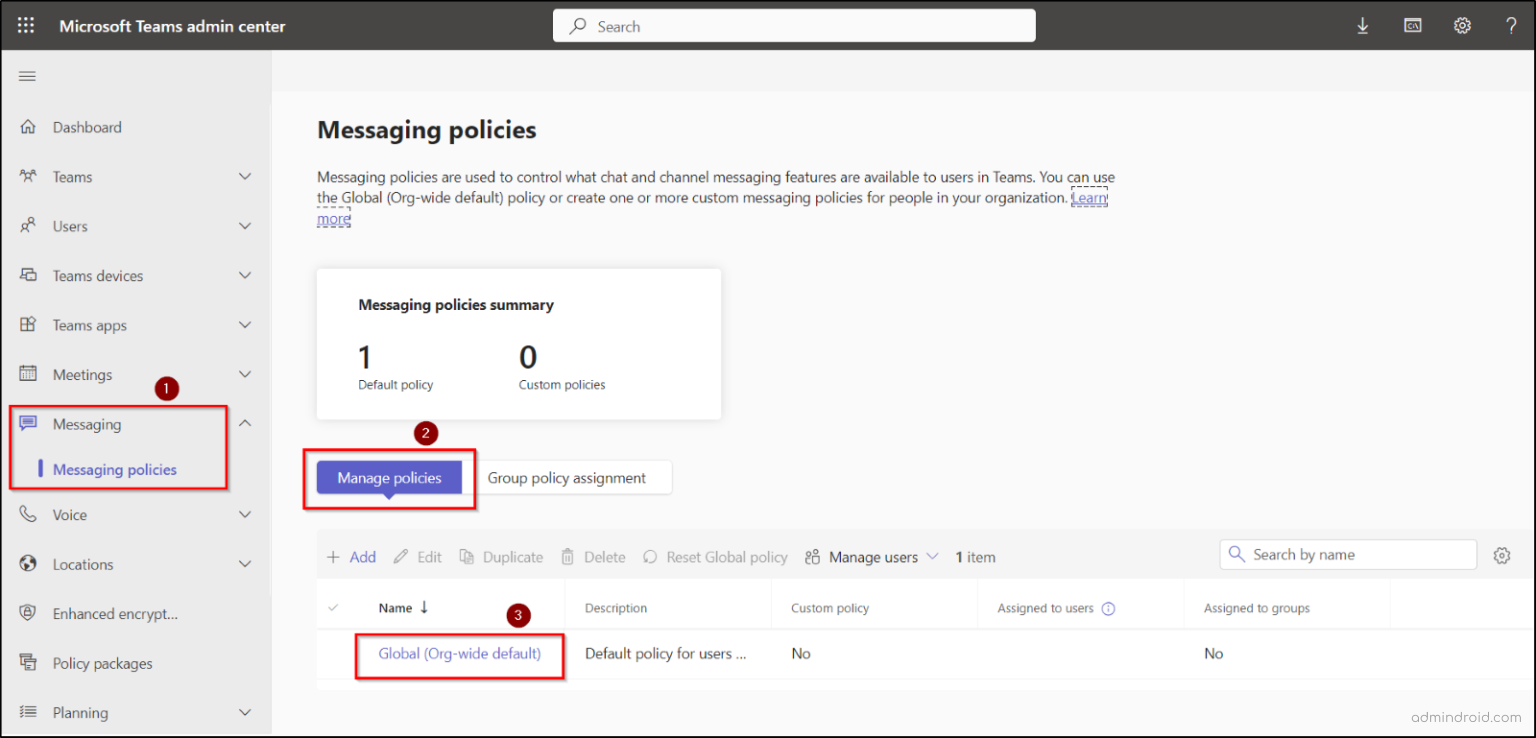Collapse the Messaging menu chevron
The image size is (1536, 738).
coord(245,423)
